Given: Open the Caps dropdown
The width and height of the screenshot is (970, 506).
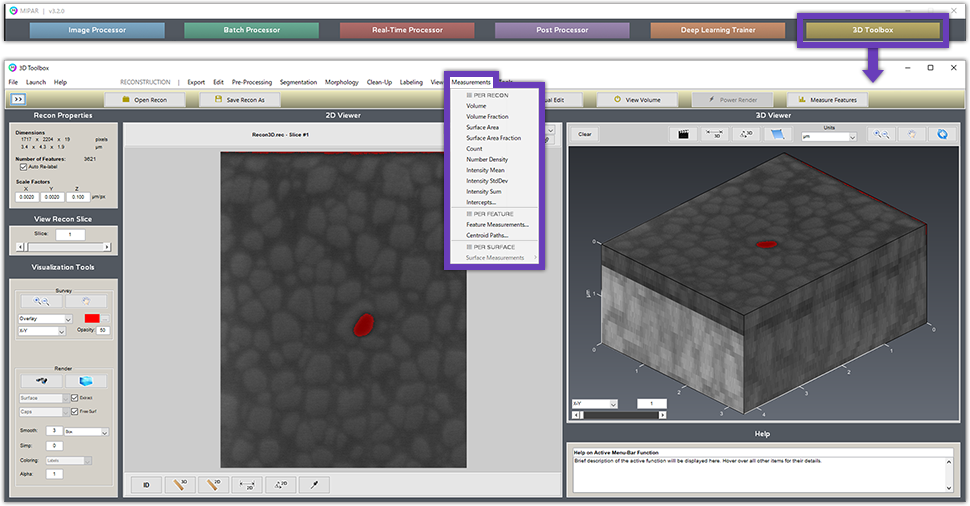Looking at the screenshot, I should click(x=43, y=411).
